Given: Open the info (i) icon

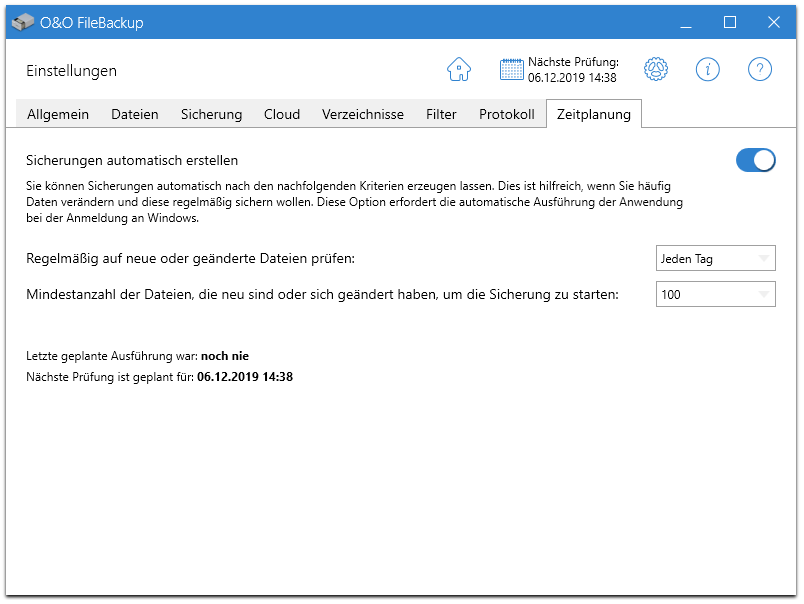Looking at the screenshot, I should click(x=708, y=69).
